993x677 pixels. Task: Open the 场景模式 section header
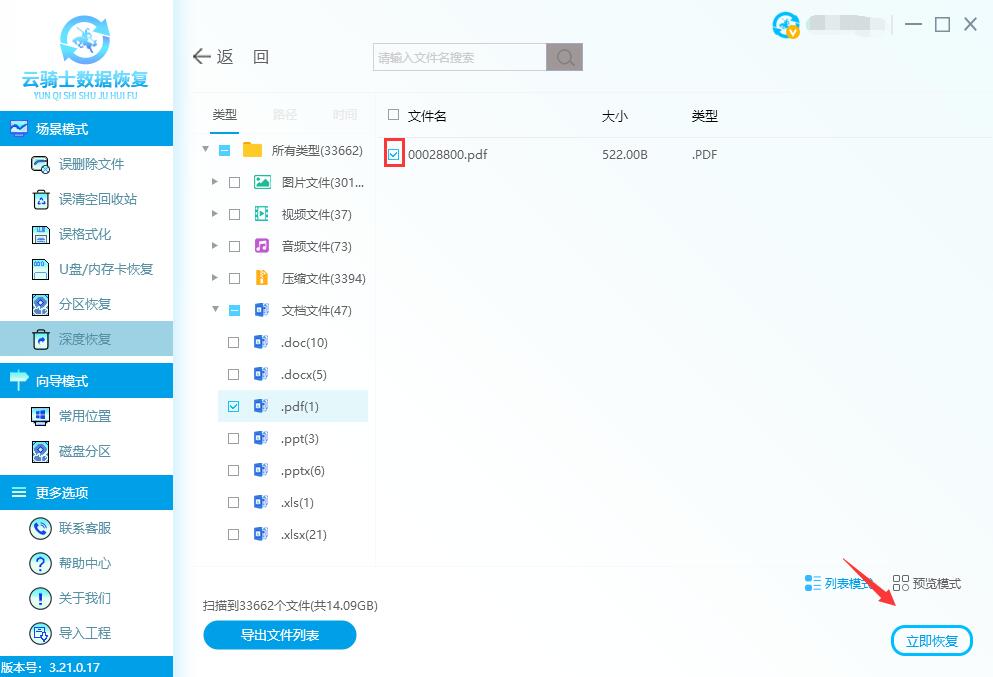(x=86, y=129)
